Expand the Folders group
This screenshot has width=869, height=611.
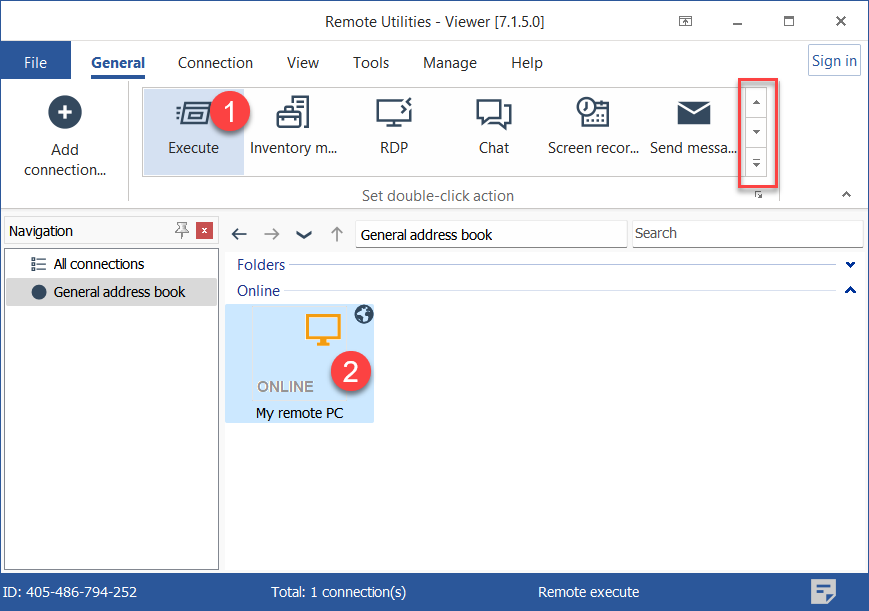[850, 265]
